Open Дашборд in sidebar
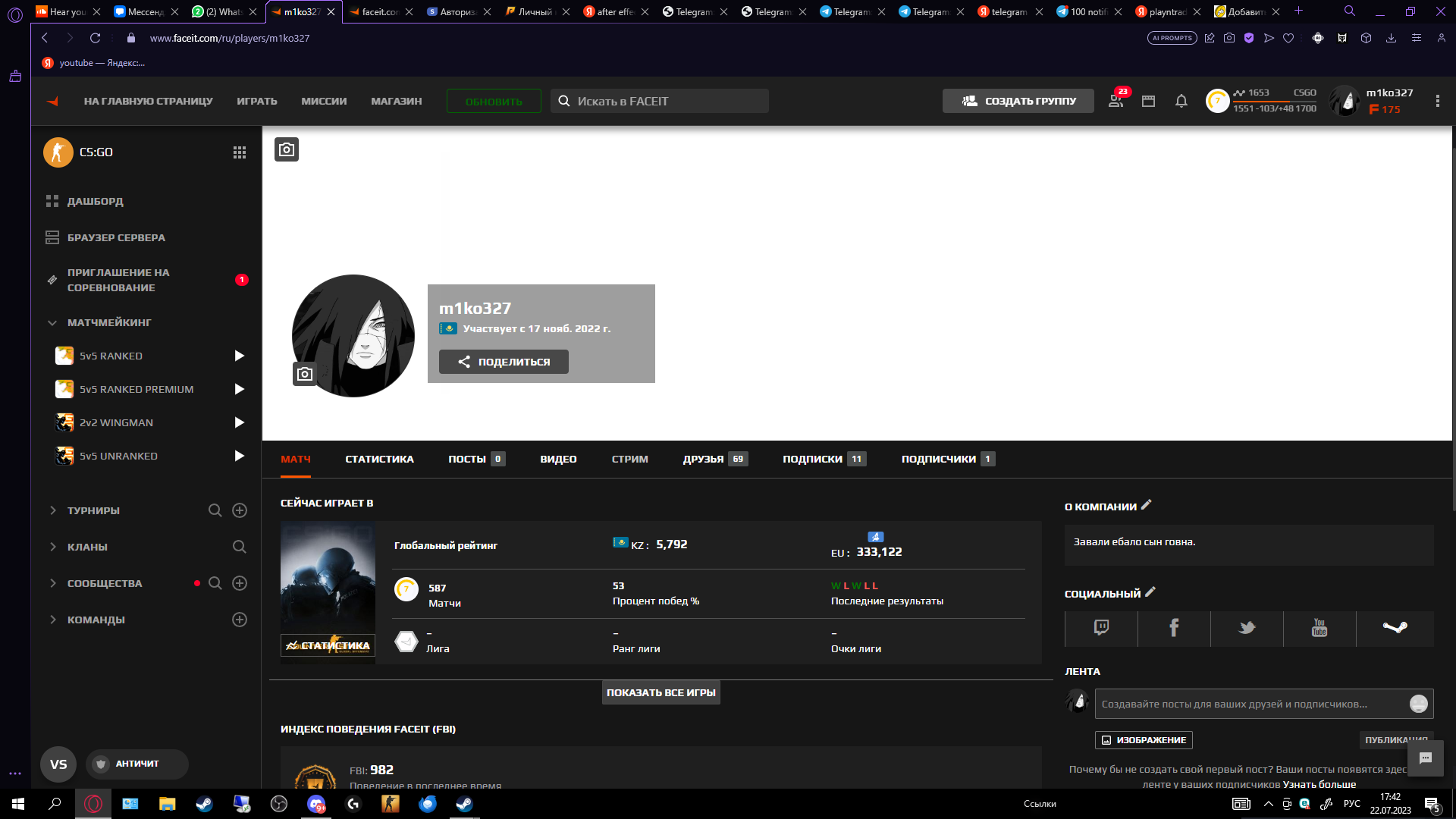The height and width of the screenshot is (819, 1456). click(95, 201)
